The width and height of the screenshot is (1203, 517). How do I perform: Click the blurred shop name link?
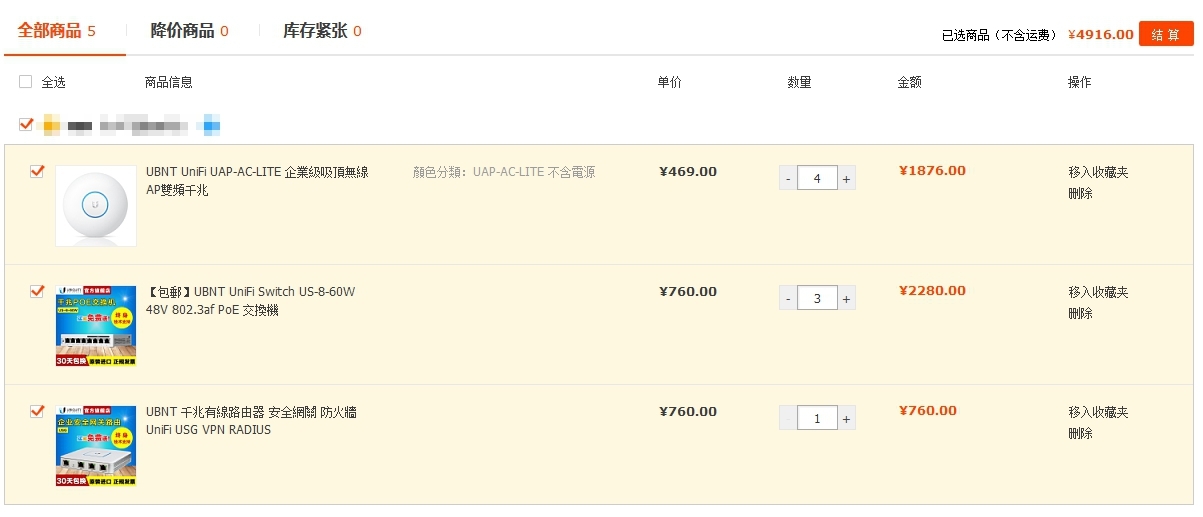(129, 126)
